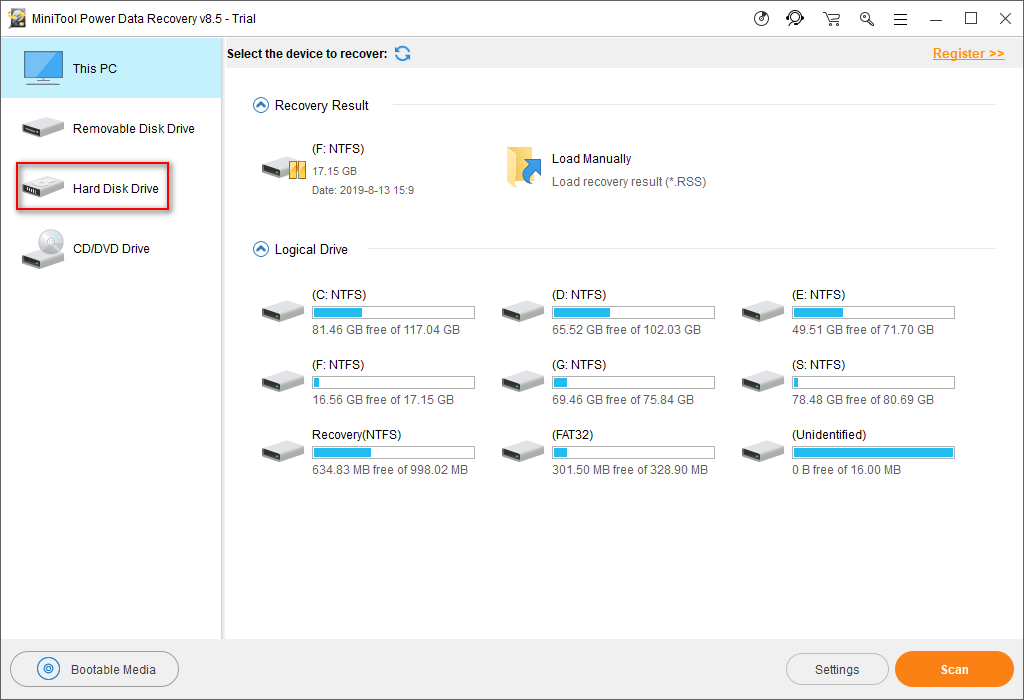Screen dimensions: 1024x700
Task: Click the C: drive usage bar
Action: [x=393, y=312]
